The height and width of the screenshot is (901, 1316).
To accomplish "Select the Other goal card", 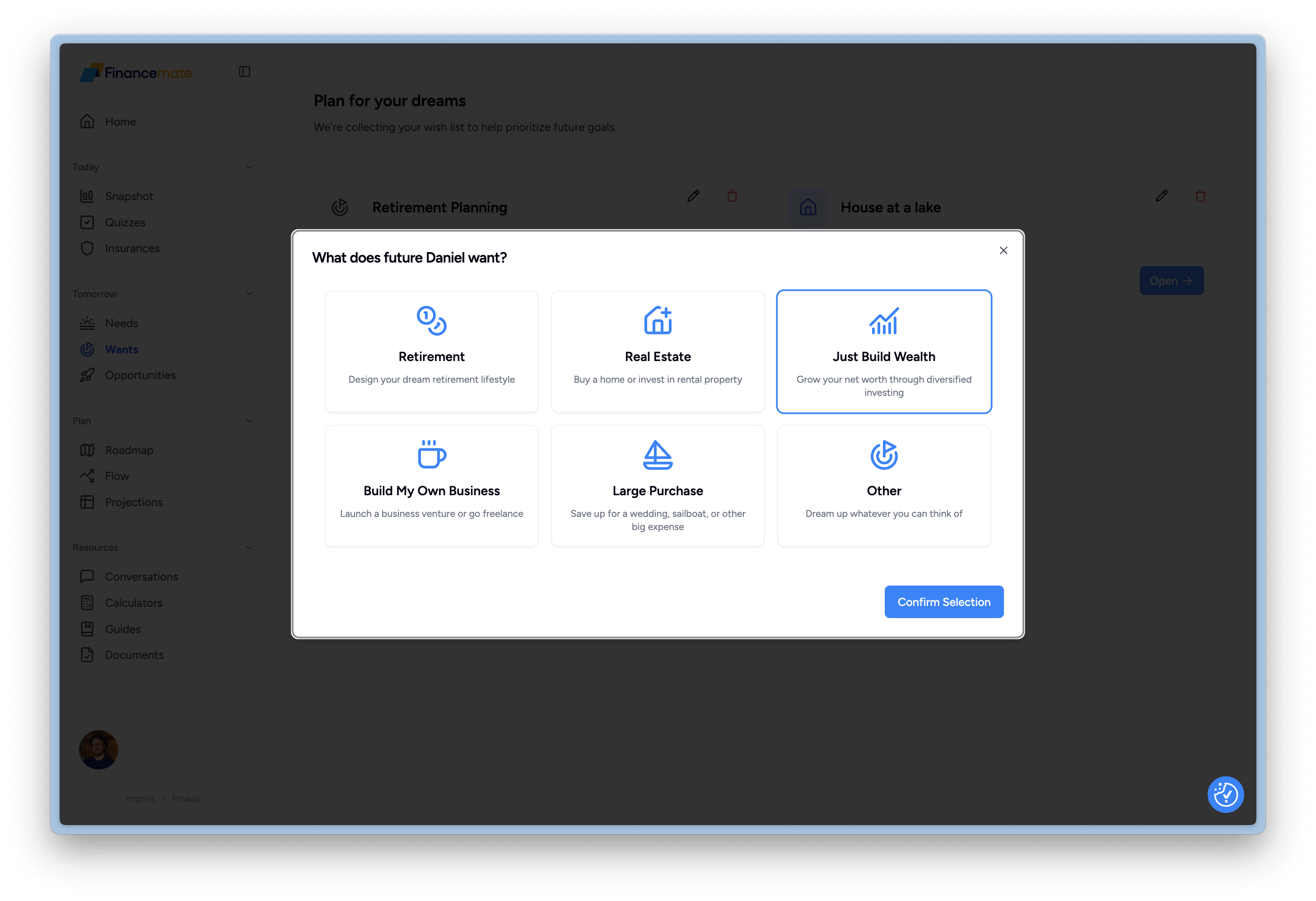I will [x=883, y=486].
